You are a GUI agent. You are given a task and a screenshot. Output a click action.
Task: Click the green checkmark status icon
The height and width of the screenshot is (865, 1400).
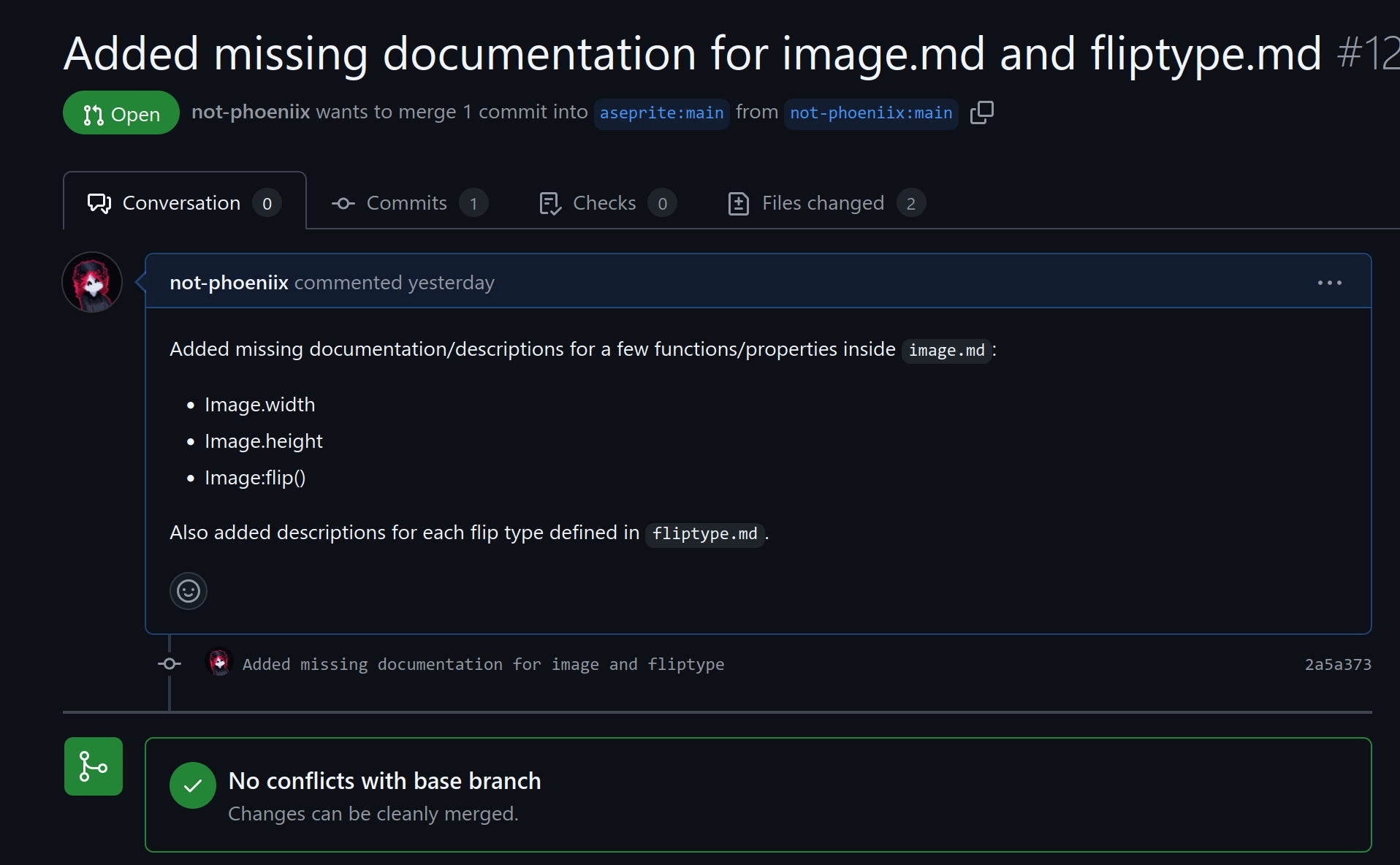tap(192, 785)
